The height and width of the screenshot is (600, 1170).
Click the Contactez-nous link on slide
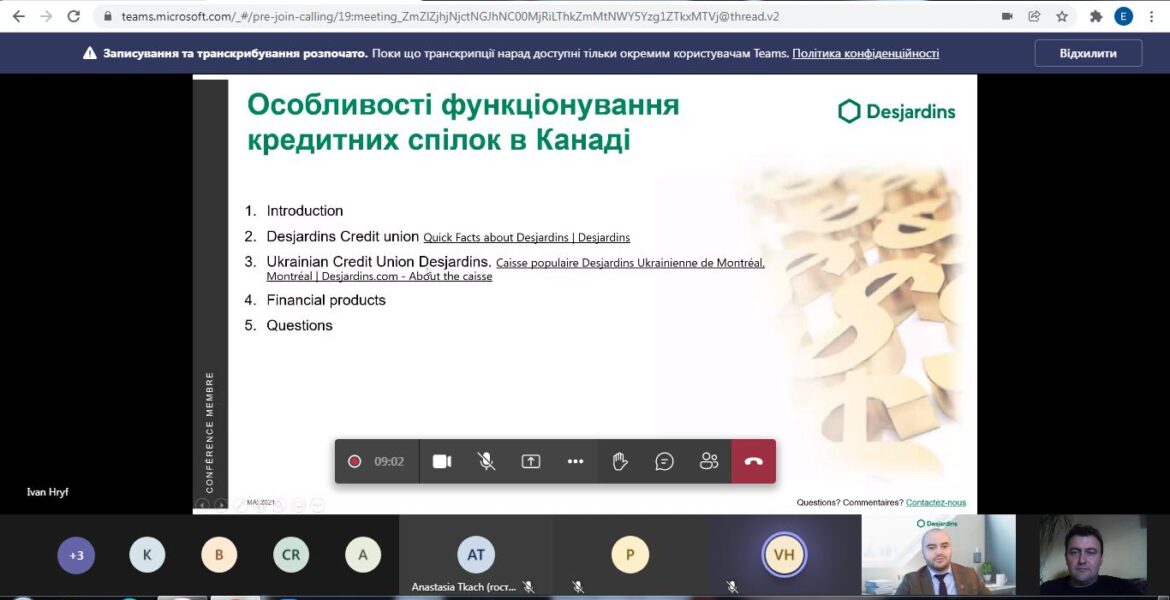point(936,502)
